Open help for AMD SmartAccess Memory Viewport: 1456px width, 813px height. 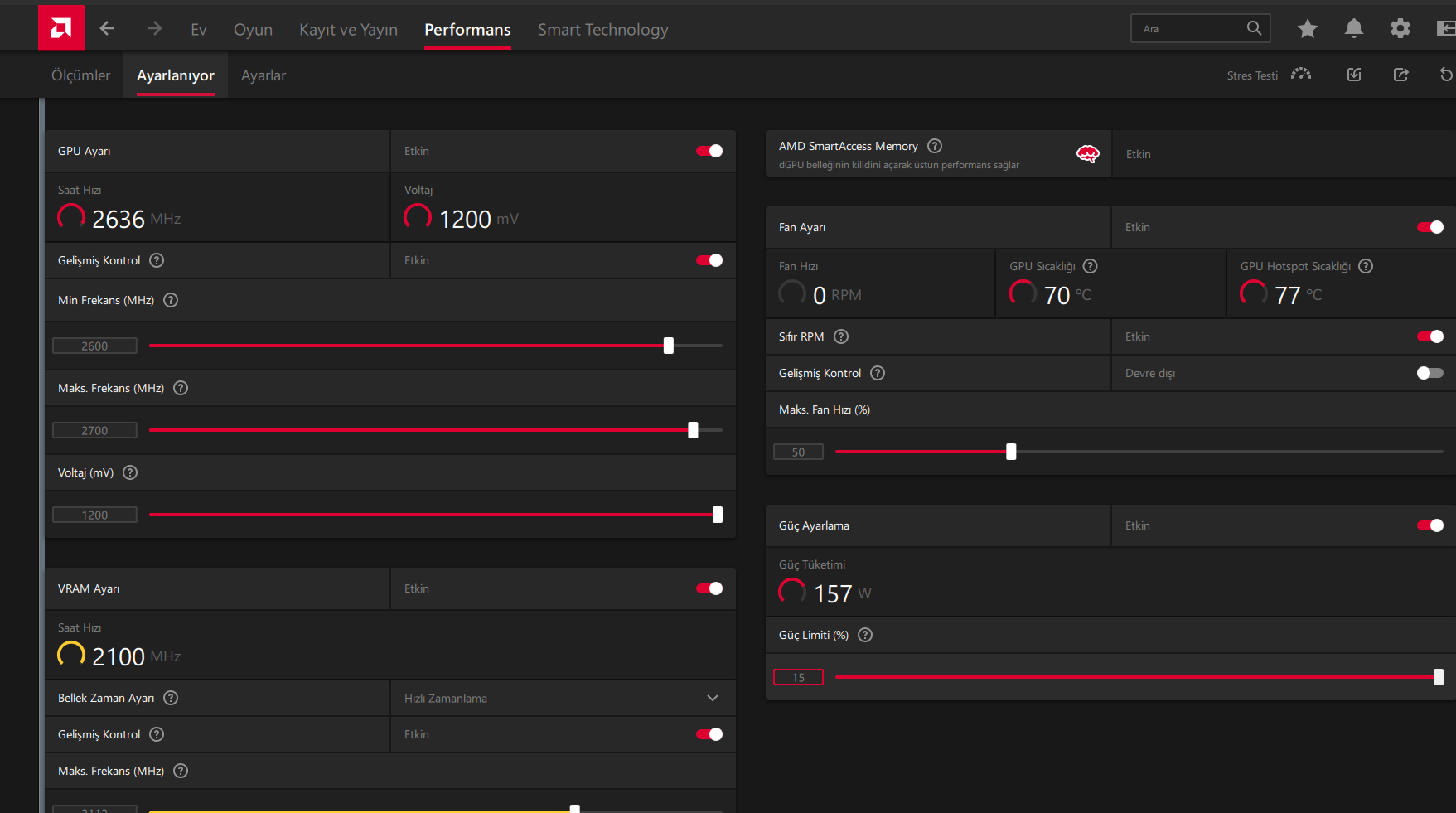[935, 146]
